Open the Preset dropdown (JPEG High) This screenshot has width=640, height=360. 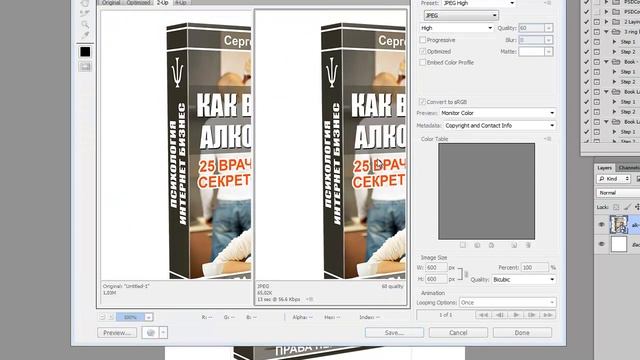coord(479,3)
